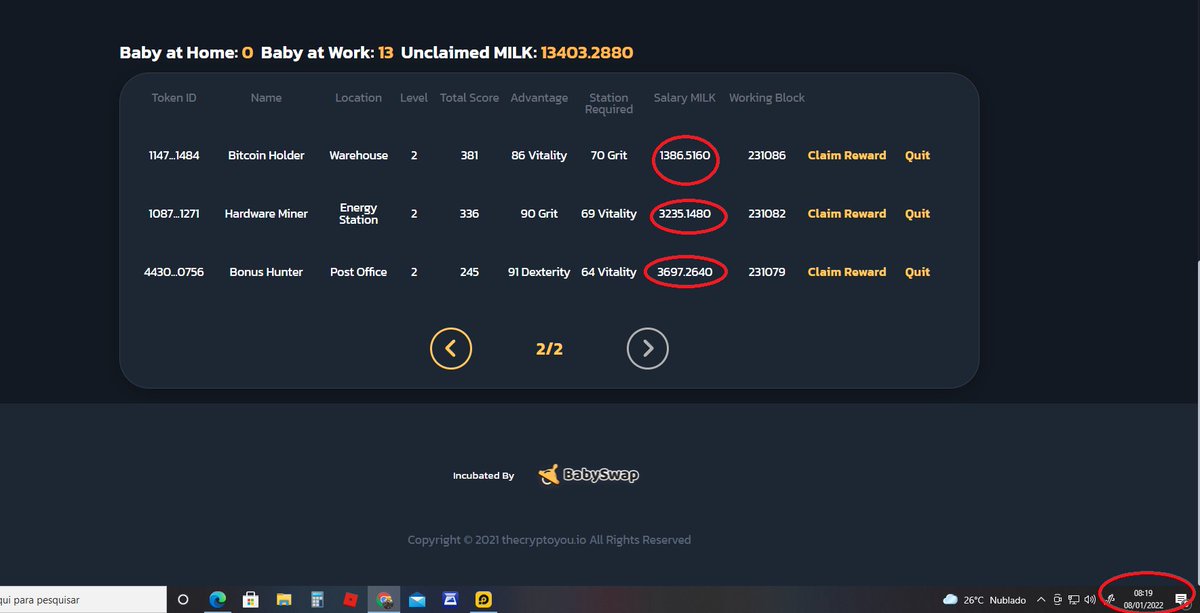Image resolution: width=1200 pixels, height=613 pixels.
Task: Open network status tray icon
Action: tap(1072, 600)
